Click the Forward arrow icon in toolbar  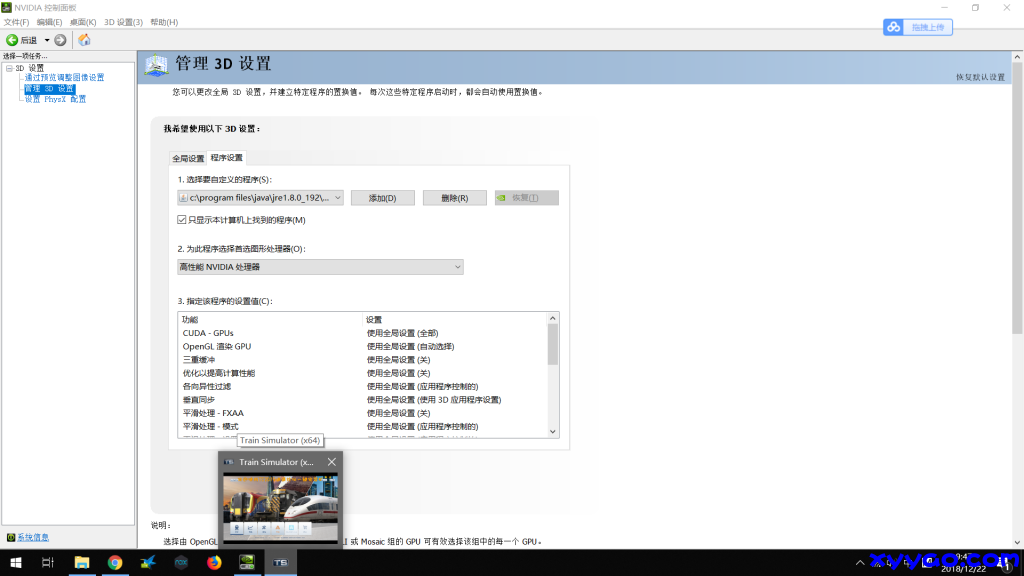(x=60, y=40)
